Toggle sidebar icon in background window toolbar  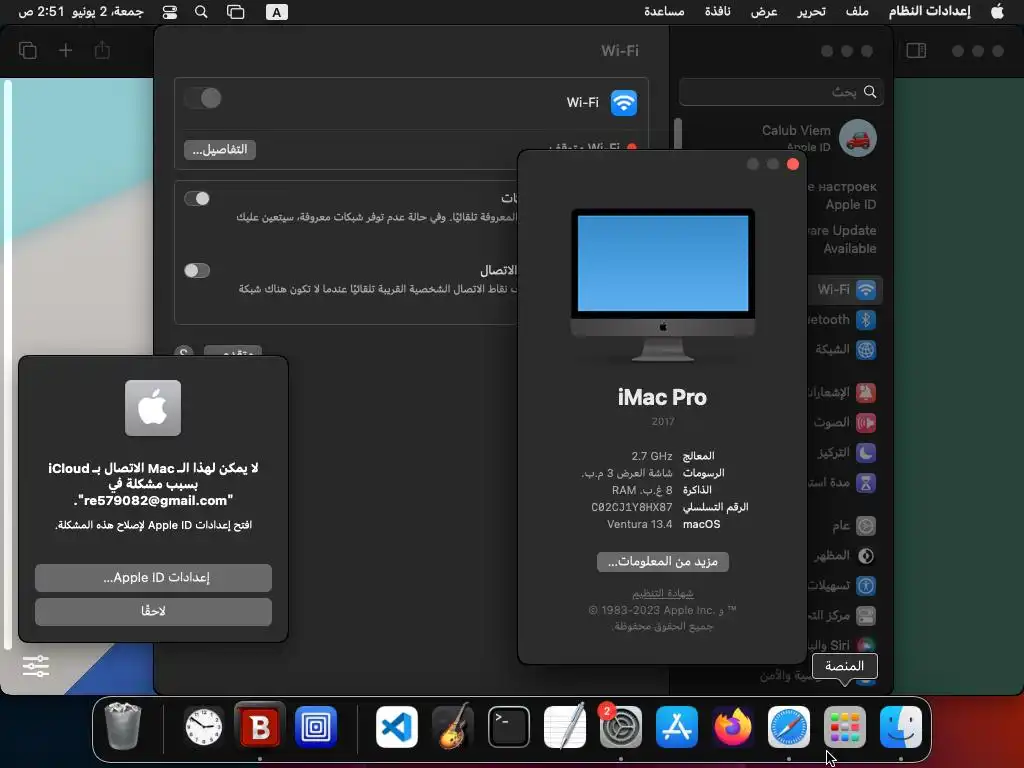(916, 50)
